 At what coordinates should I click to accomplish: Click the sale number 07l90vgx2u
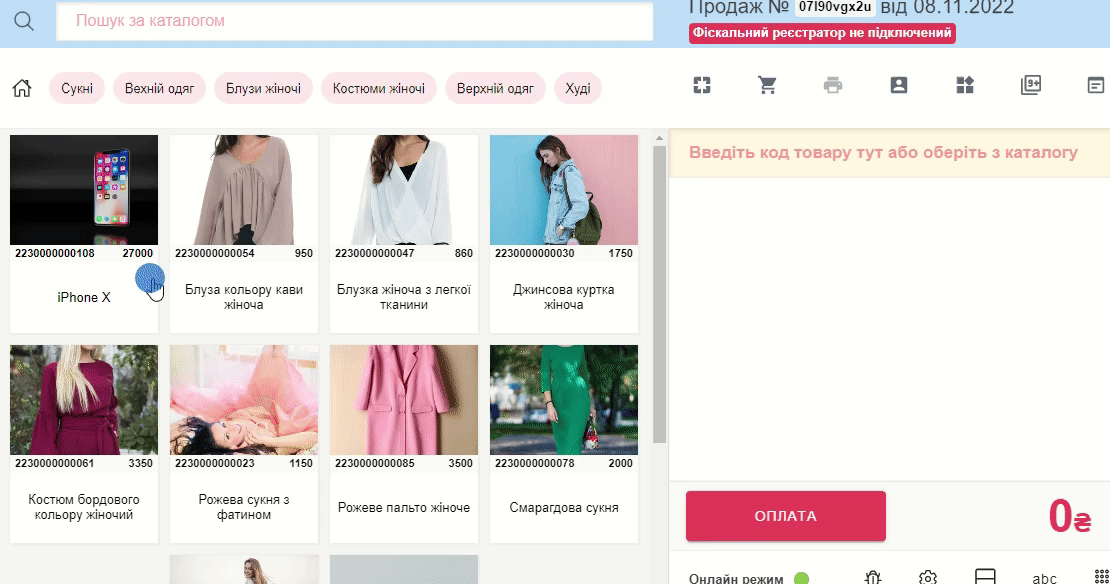(x=835, y=8)
